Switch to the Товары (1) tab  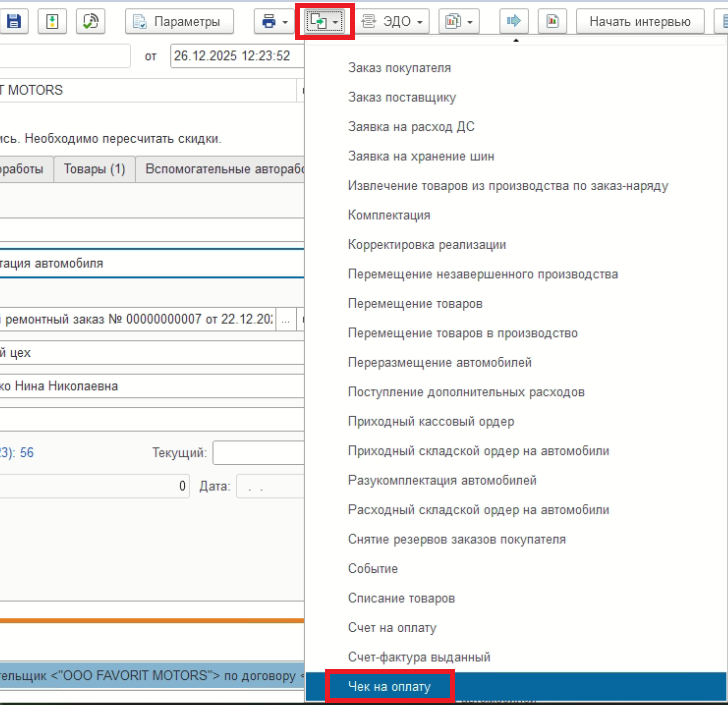[x=94, y=169]
